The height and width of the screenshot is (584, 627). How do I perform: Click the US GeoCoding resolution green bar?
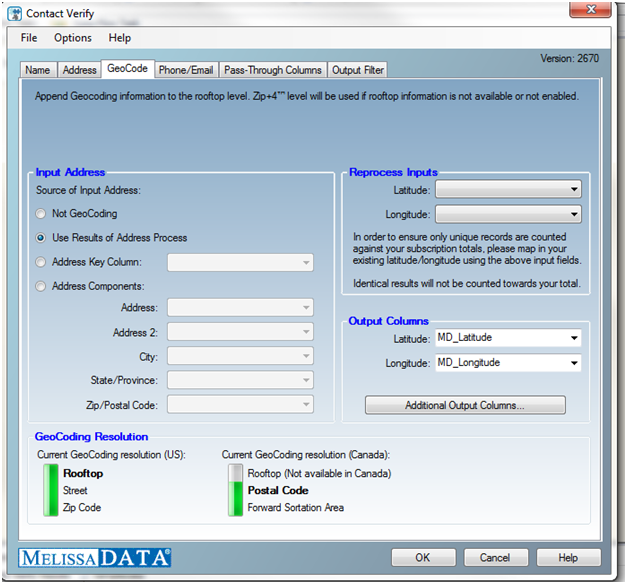tap(51, 490)
